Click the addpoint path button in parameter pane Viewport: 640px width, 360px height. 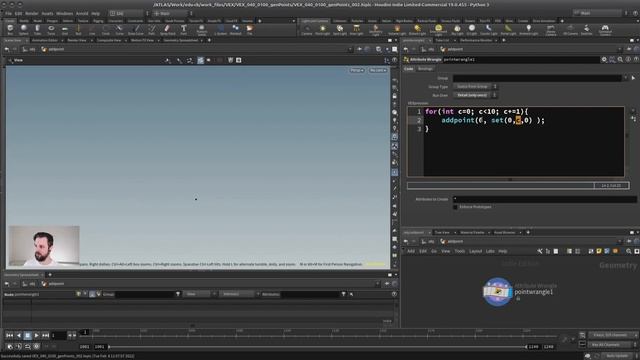[x=452, y=49]
